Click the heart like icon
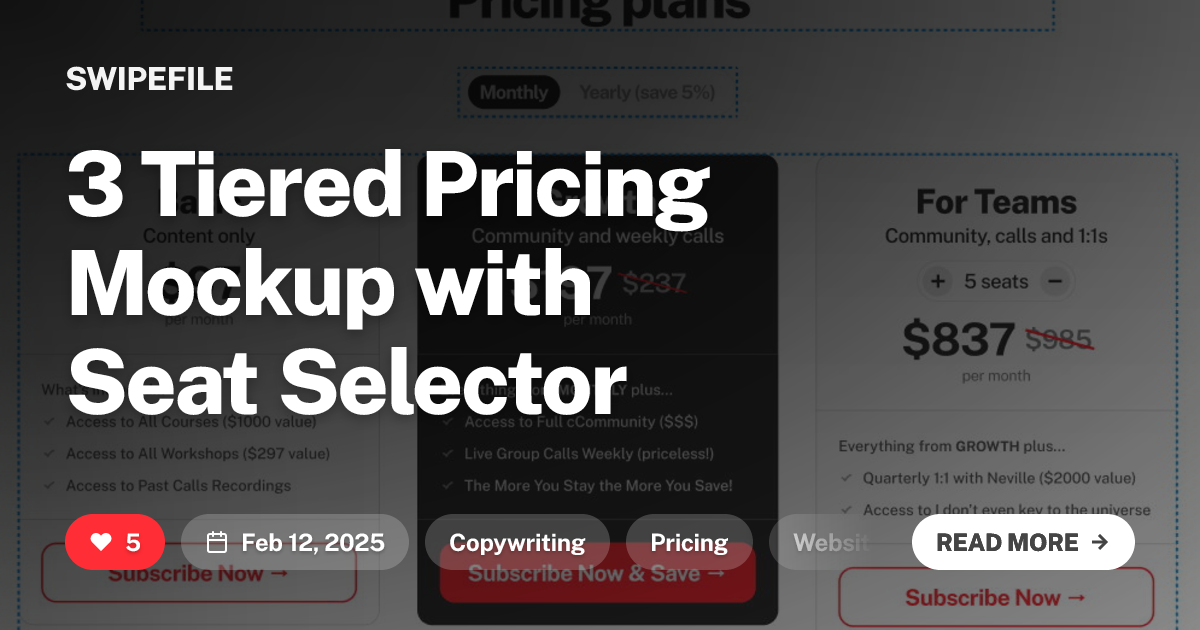The width and height of the screenshot is (1200, 630). pos(100,542)
